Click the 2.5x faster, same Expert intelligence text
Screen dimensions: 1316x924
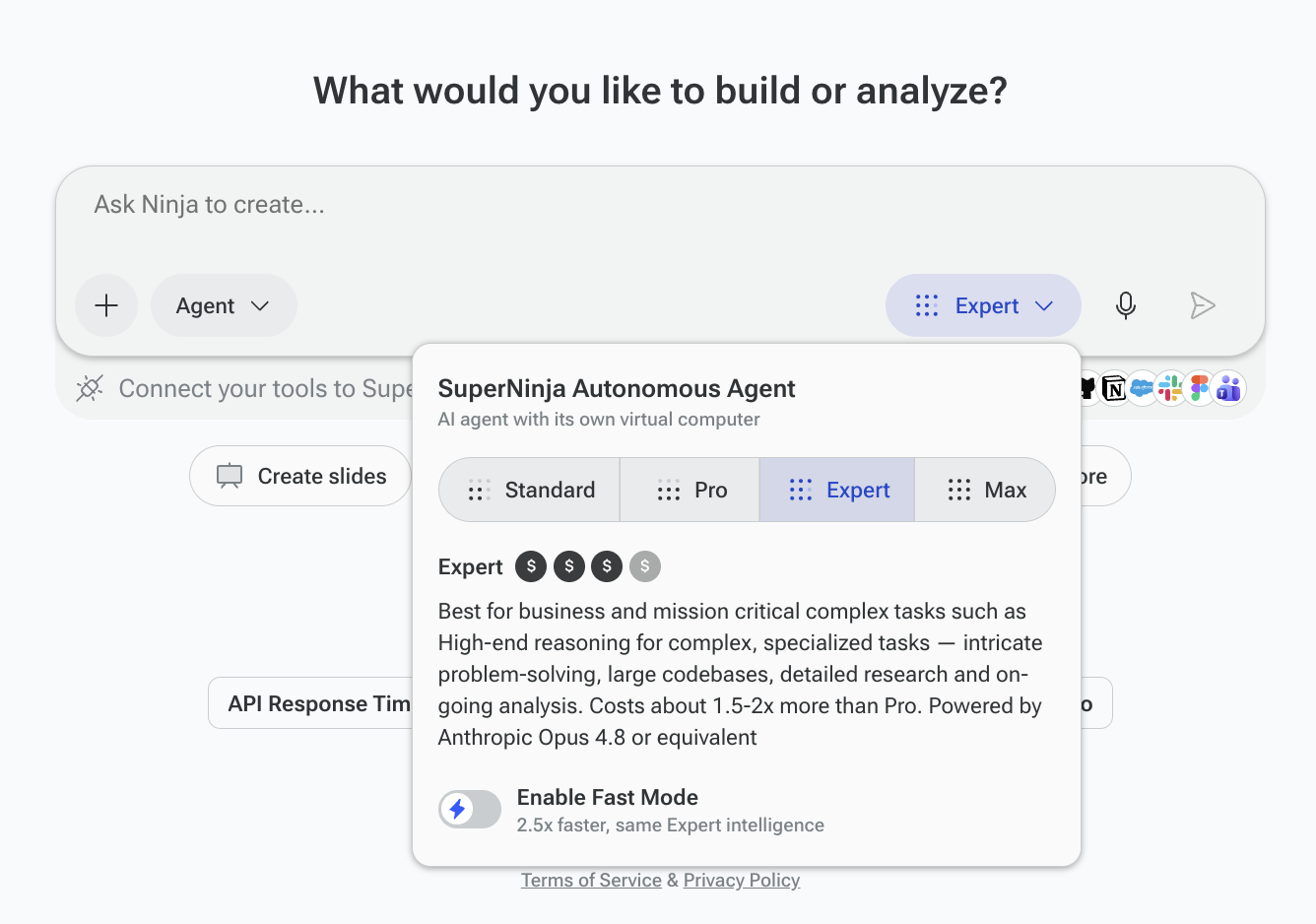pos(671,825)
